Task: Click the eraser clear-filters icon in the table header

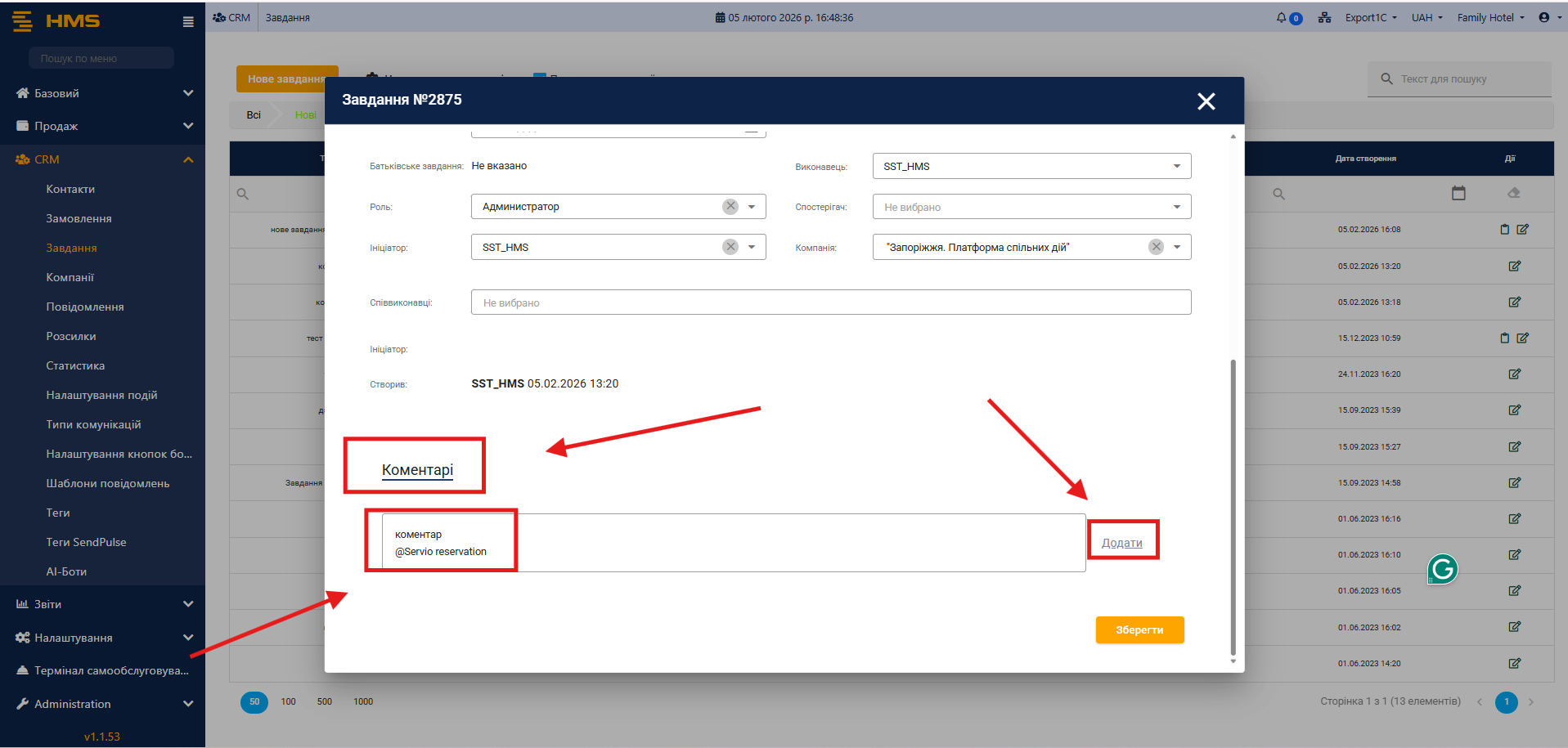Action: [1513, 194]
